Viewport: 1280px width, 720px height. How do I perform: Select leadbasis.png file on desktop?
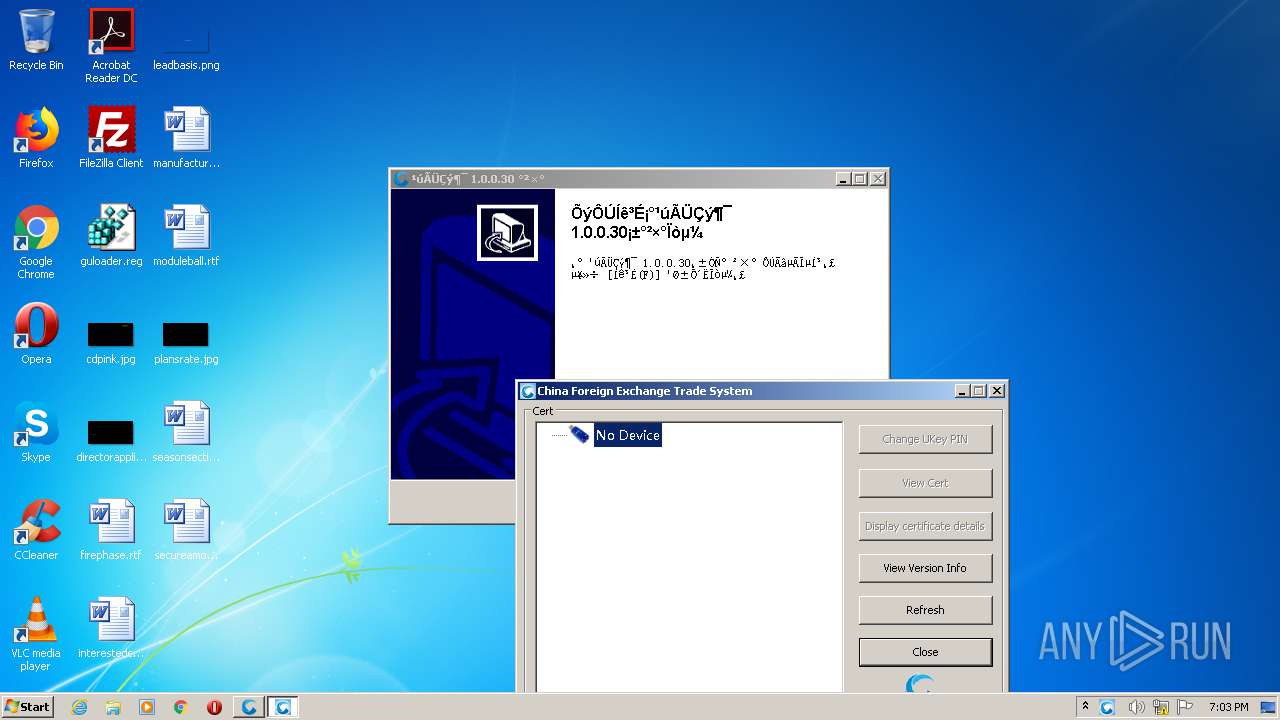(186, 46)
